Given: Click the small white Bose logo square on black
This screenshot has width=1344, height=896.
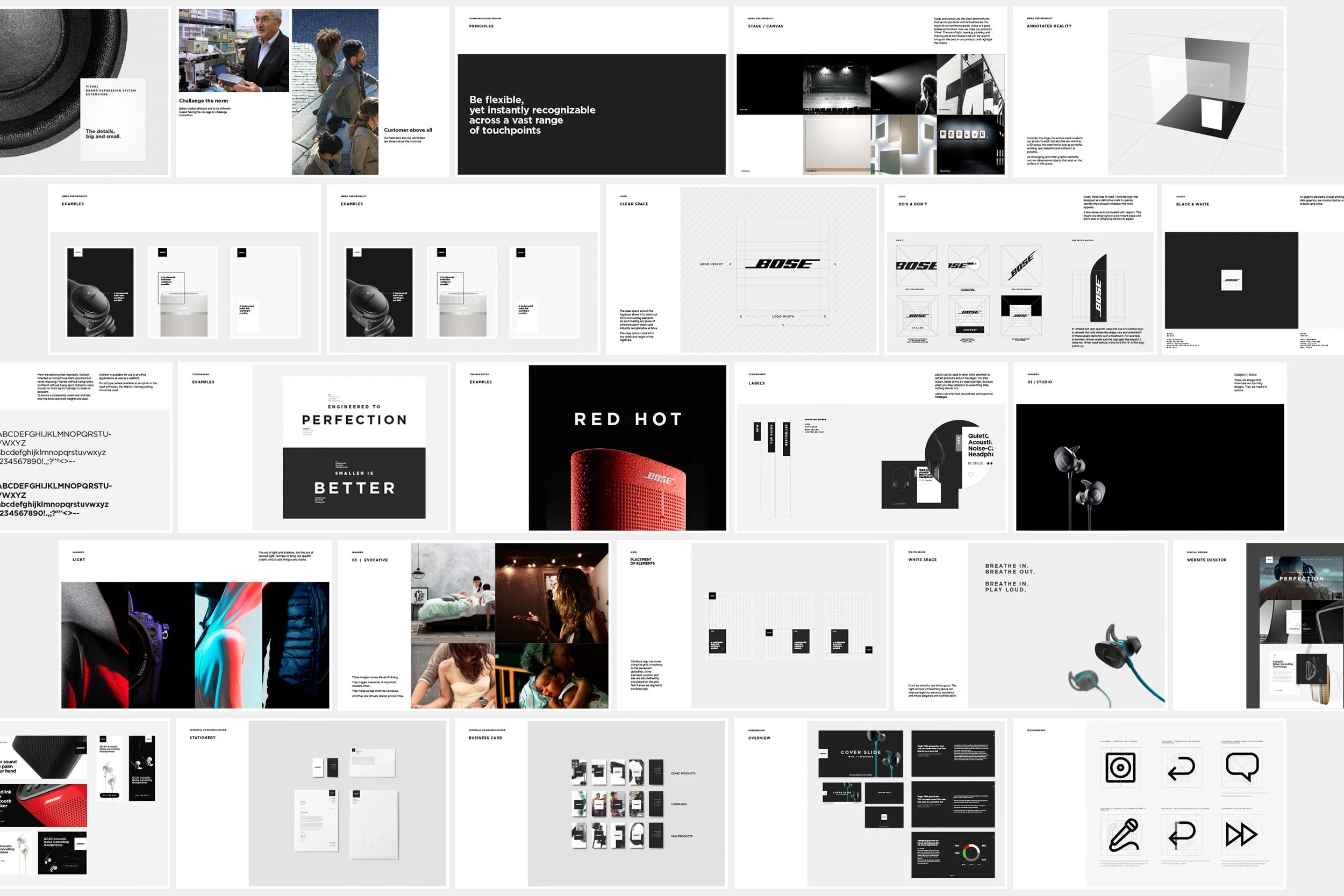Looking at the screenshot, I should tap(1231, 280).
